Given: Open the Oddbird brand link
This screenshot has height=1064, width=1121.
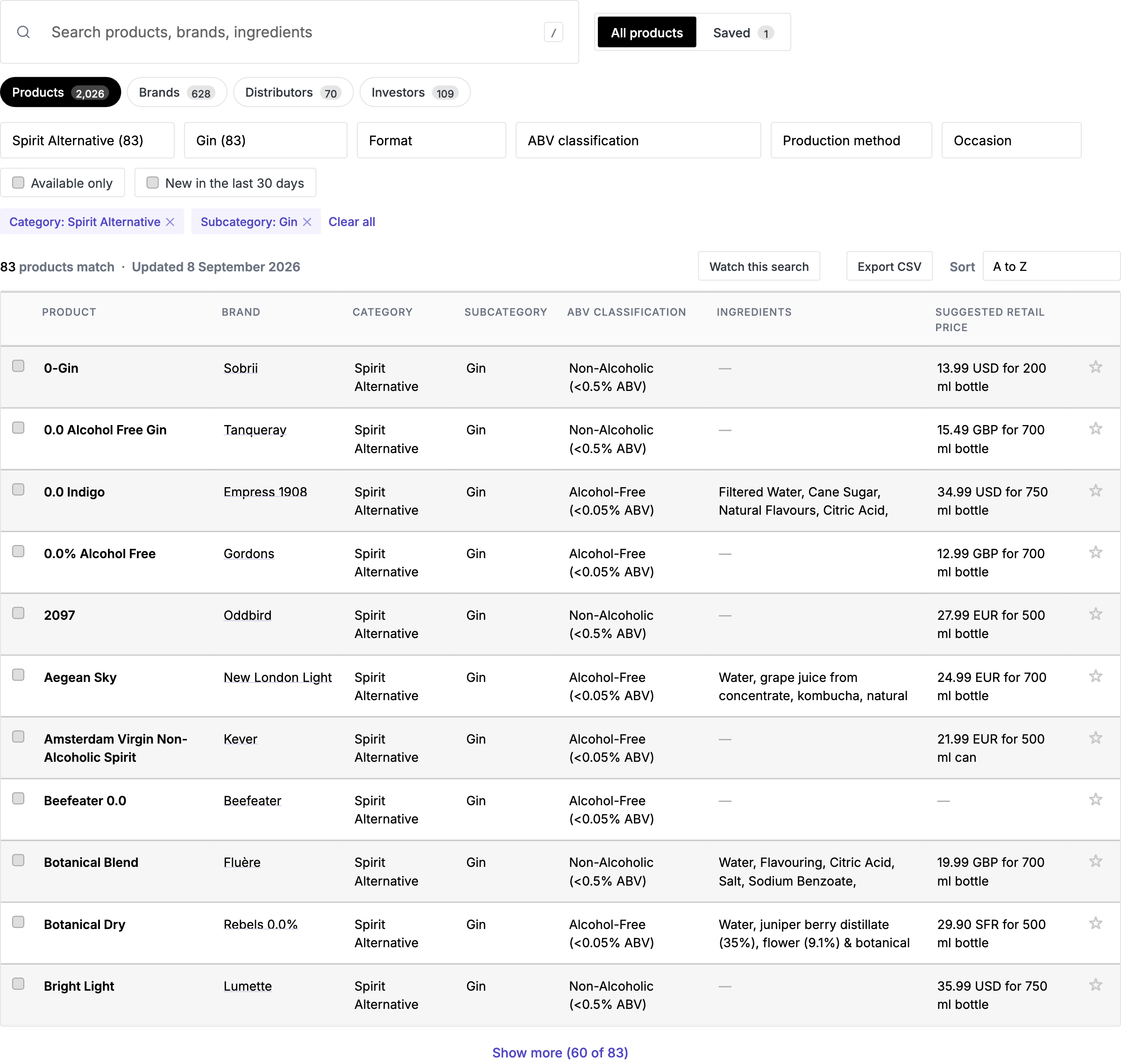Looking at the screenshot, I should click(x=248, y=616).
